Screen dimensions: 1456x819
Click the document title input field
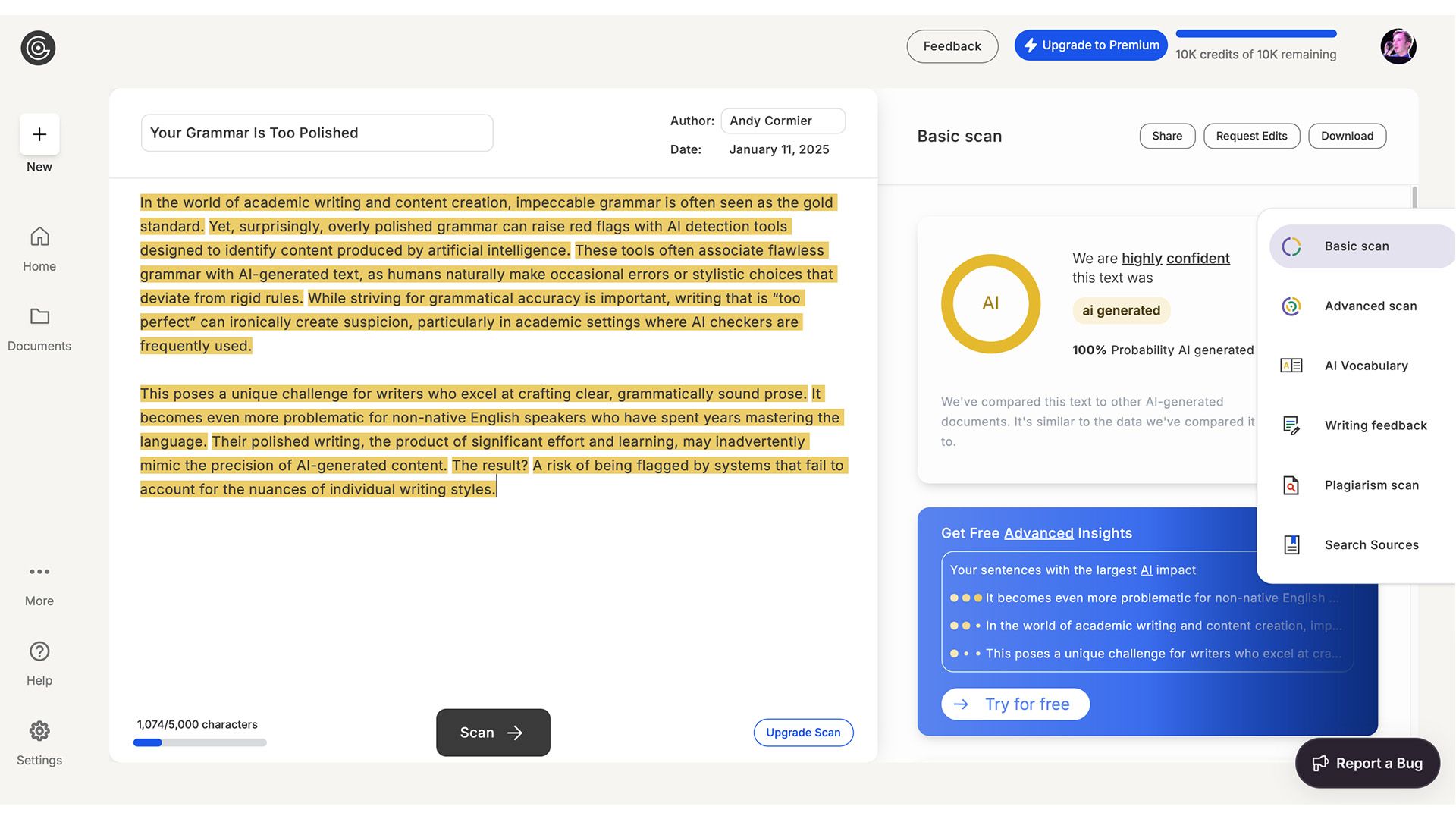point(316,132)
